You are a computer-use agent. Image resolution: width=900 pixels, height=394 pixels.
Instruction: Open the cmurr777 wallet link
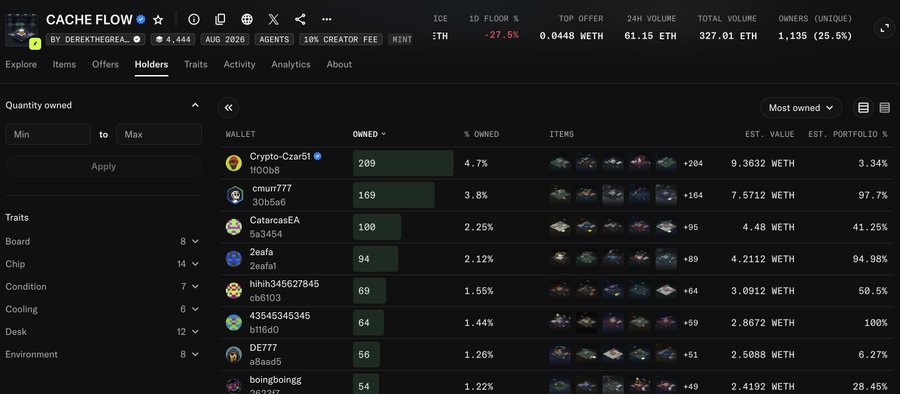272,188
